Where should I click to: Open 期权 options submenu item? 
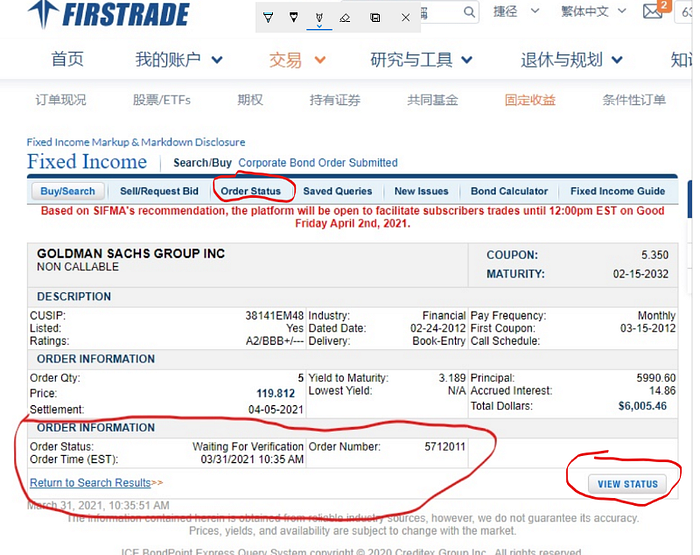click(250, 100)
